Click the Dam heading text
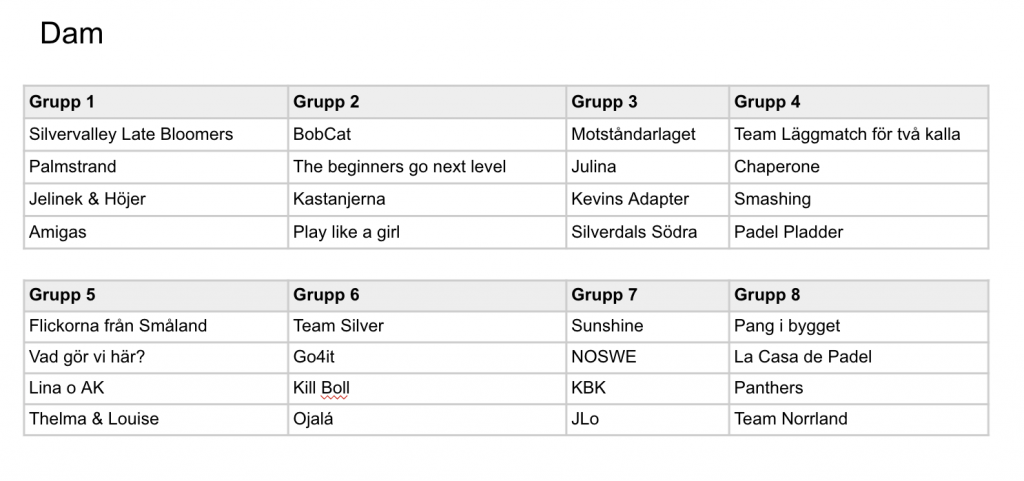The height and width of the screenshot is (481, 1024). pos(71,33)
